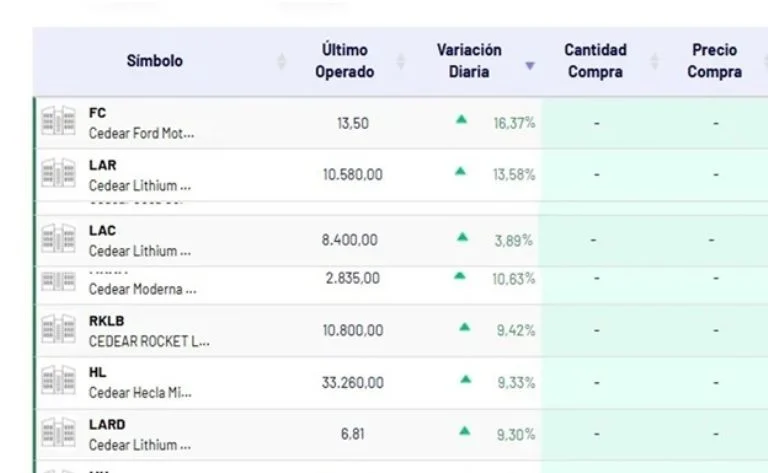Click the 33.260,00 last price for HL
This screenshot has height=473, width=768.
click(352, 382)
